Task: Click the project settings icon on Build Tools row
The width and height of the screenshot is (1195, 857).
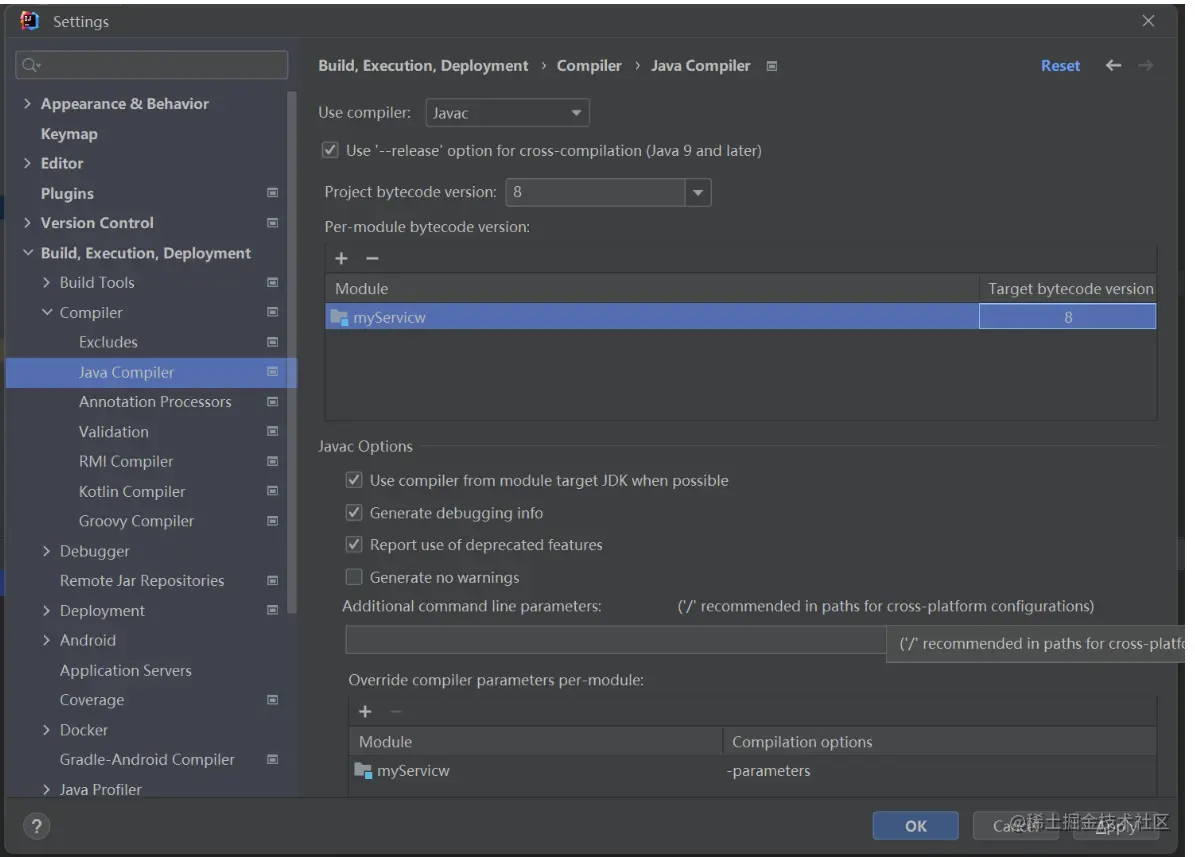Action: coord(272,282)
